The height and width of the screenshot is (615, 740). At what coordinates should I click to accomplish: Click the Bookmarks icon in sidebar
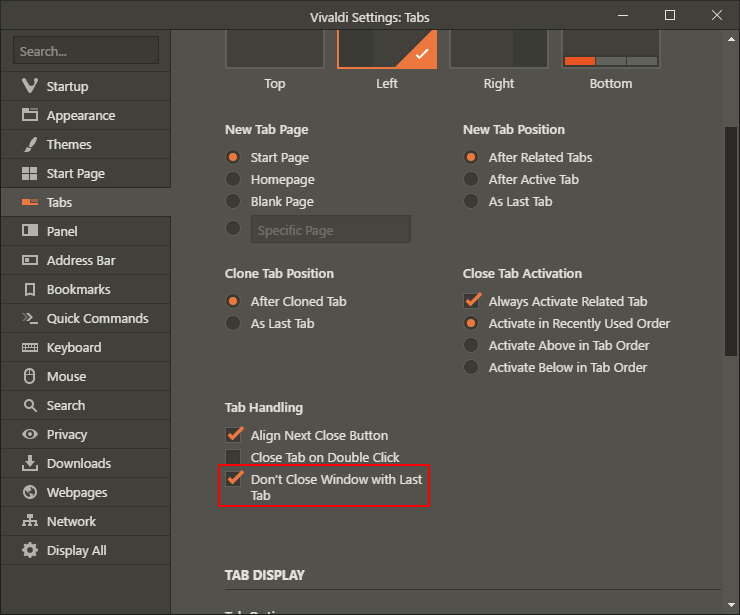coord(30,289)
